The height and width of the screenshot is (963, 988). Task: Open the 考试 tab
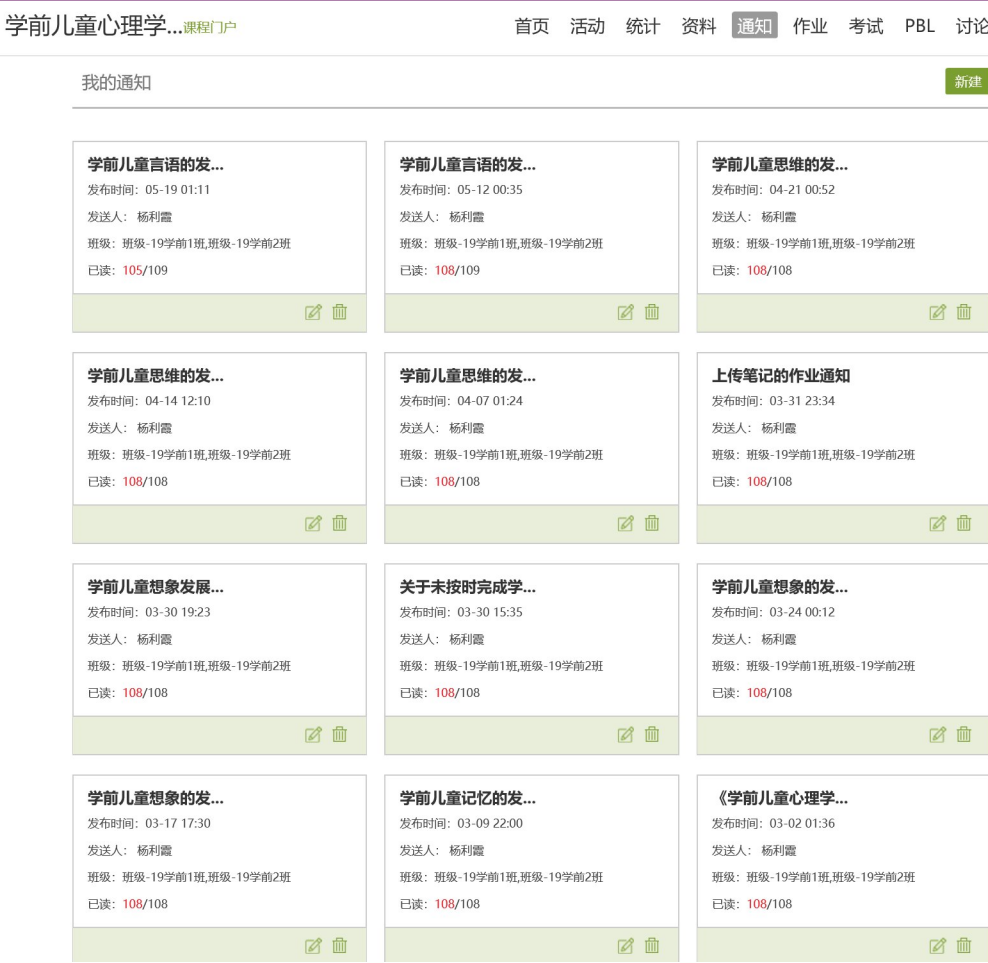tap(866, 27)
